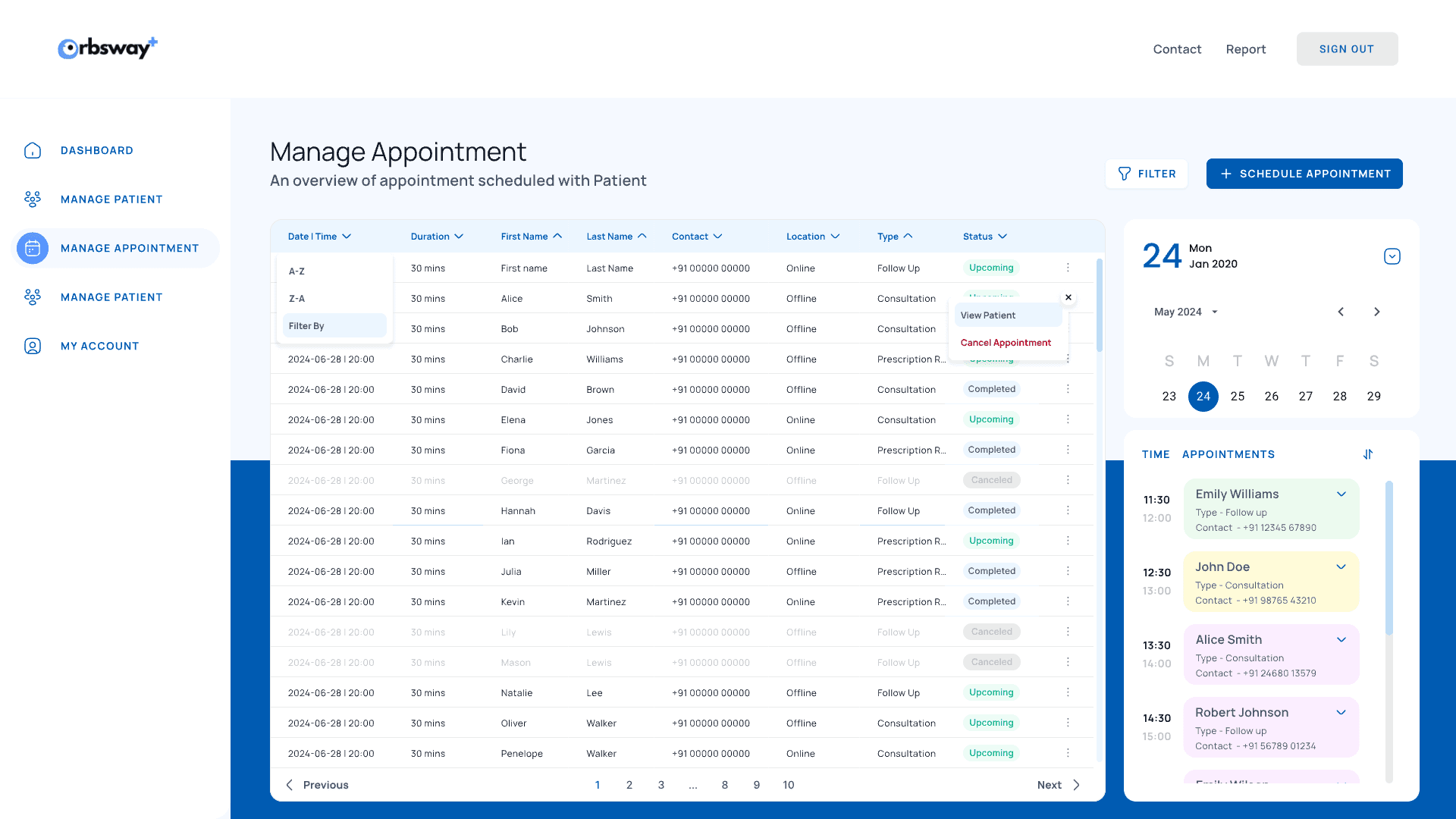The width and height of the screenshot is (1456, 819).
Task: Open the Status column dropdown
Action: [1003, 237]
